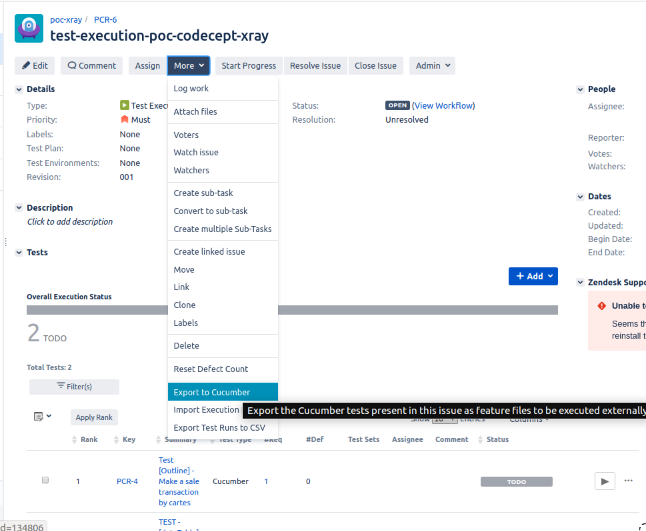646x531 pixels.
Task: Choose Delete from More menu
Action: tap(223, 346)
